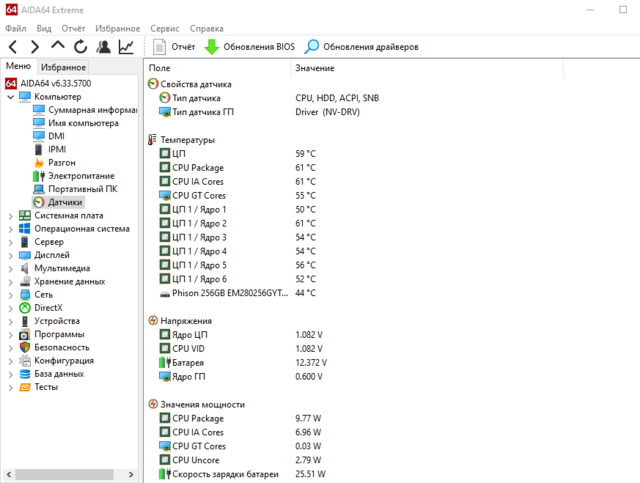Expand the Системная плата node
The height and width of the screenshot is (483, 640).
point(11,215)
